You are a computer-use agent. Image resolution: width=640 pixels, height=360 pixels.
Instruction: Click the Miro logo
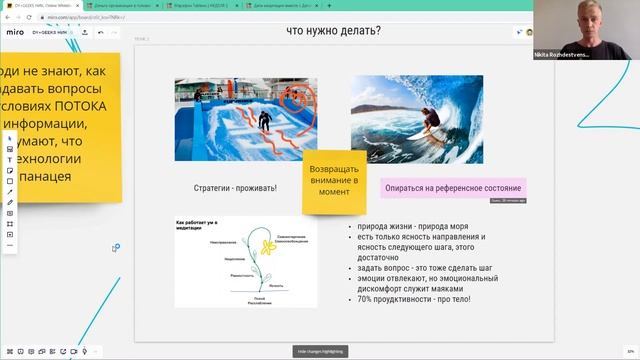(x=15, y=32)
